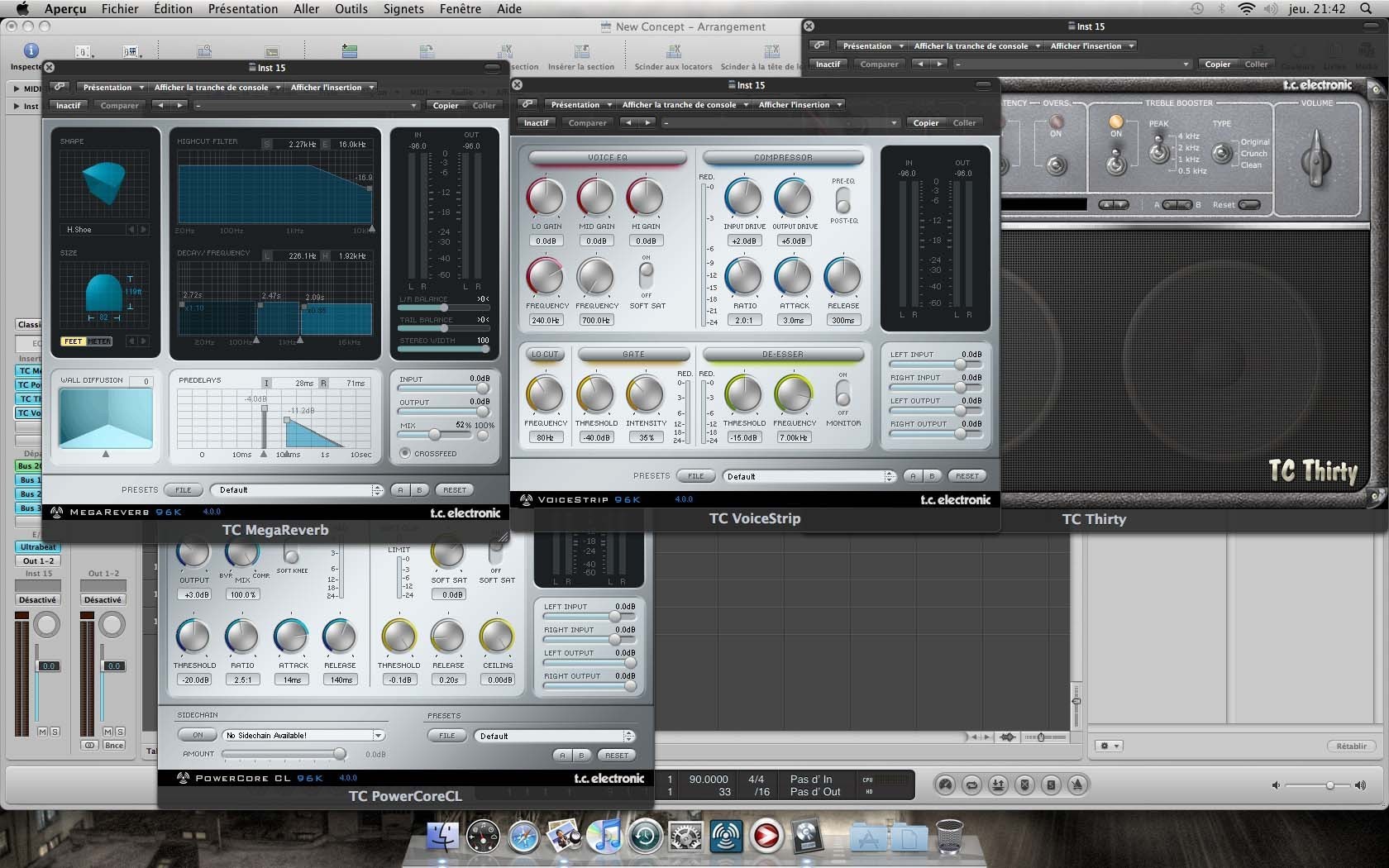Image resolution: width=1389 pixels, height=868 pixels.
Task: Click RESET in VoiceStrip window
Action: [967, 476]
